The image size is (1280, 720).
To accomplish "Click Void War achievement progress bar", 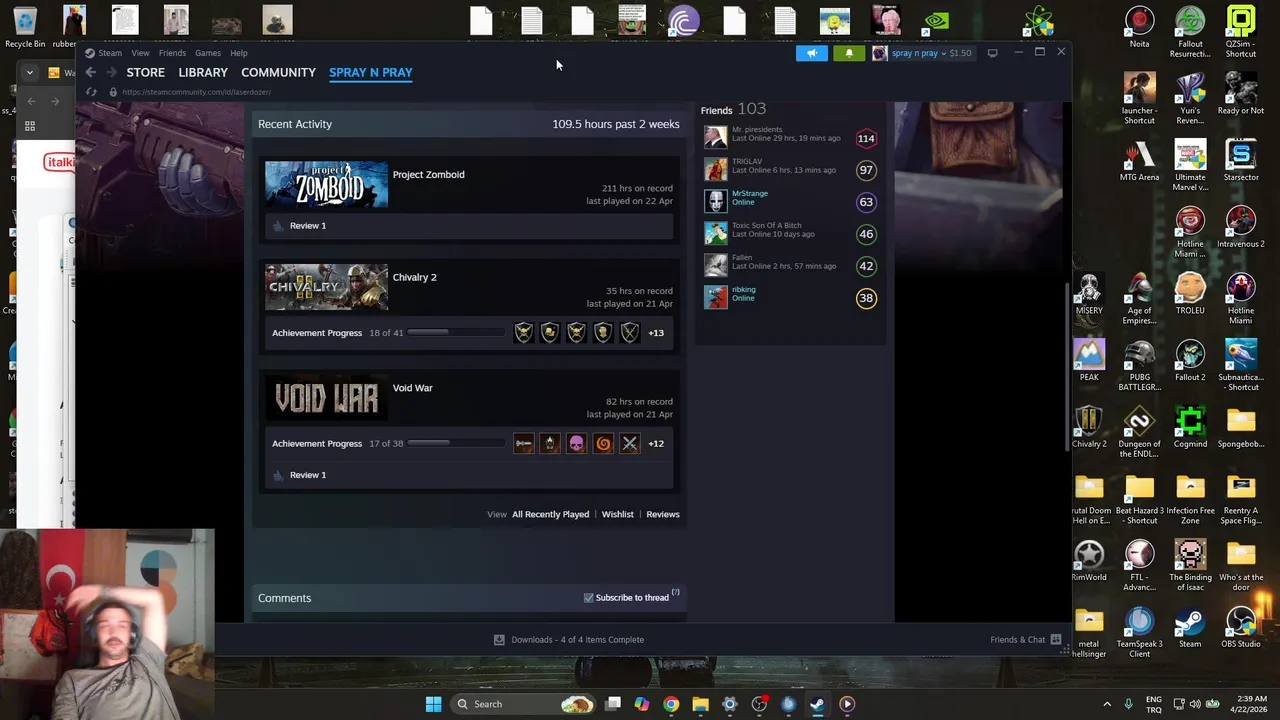I will (x=456, y=444).
